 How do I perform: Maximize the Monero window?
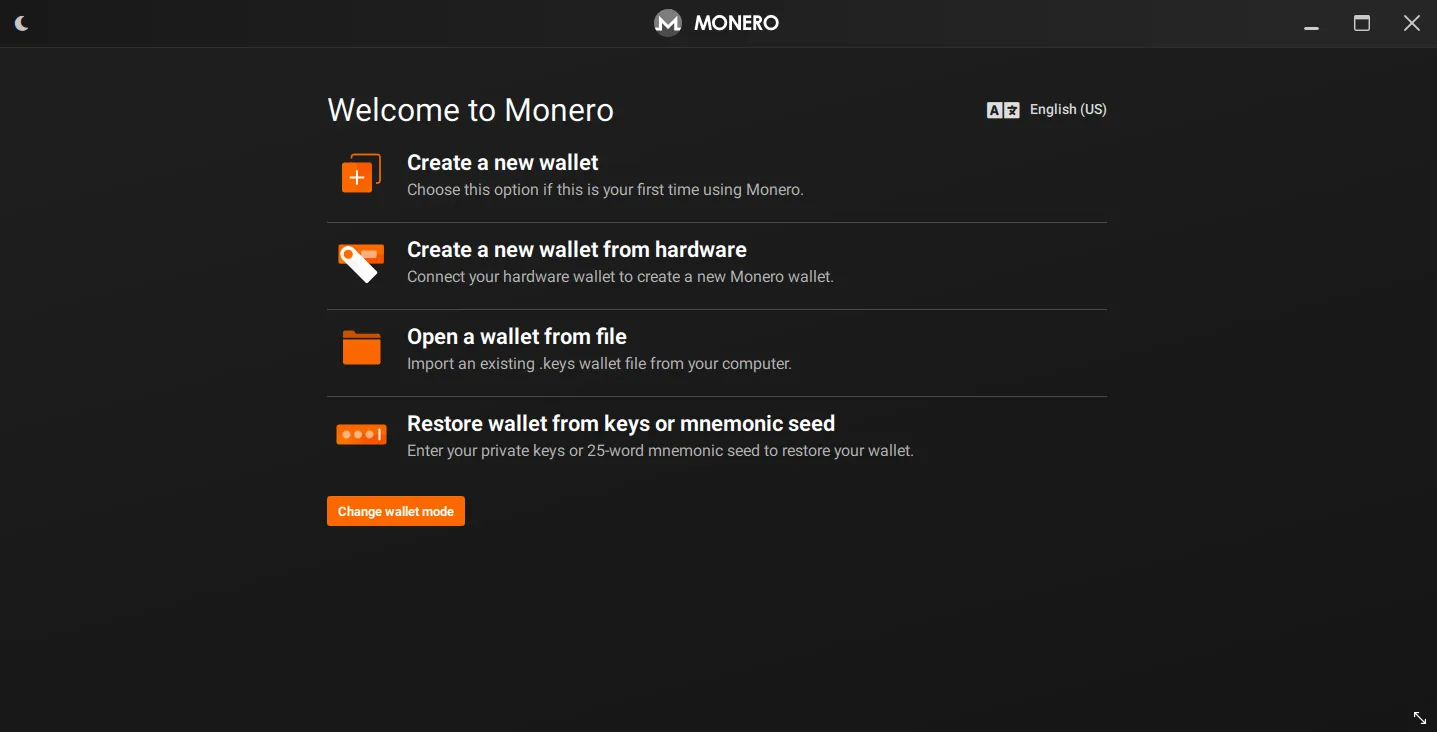[x=1362, y=23]
